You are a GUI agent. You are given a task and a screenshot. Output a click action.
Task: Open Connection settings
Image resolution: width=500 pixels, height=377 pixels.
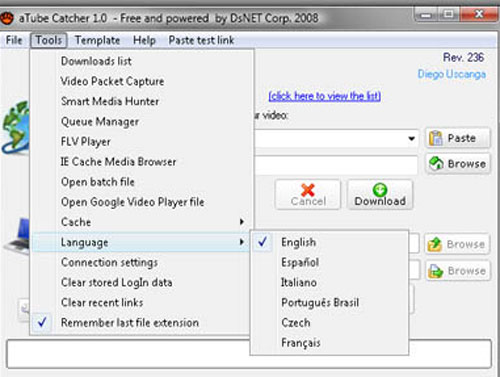[141, 262]
